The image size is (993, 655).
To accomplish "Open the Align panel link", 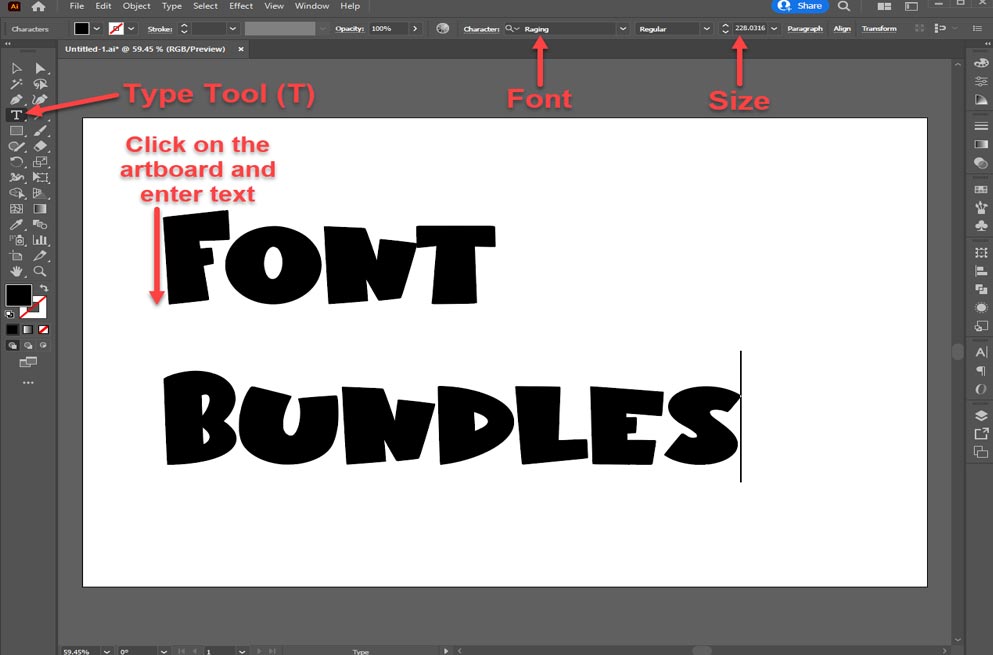I will tap(842, 29).
